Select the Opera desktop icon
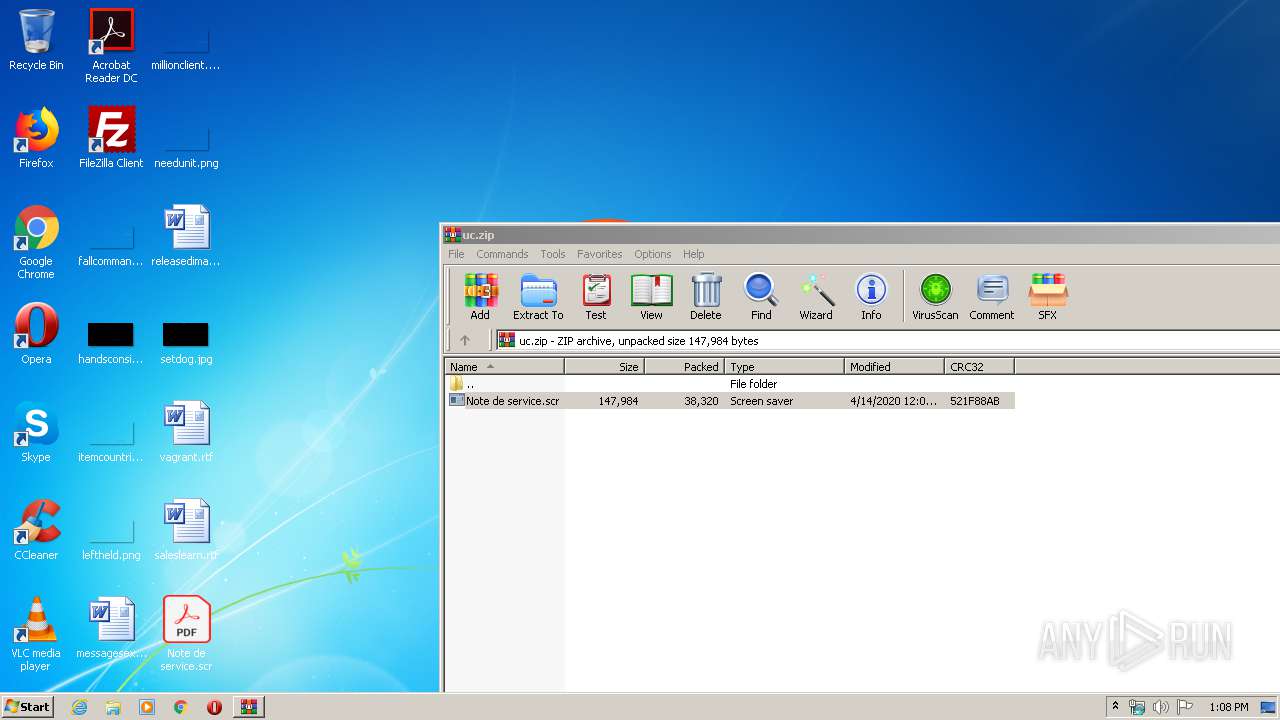The image size is (1280, 720). point(36,334)
